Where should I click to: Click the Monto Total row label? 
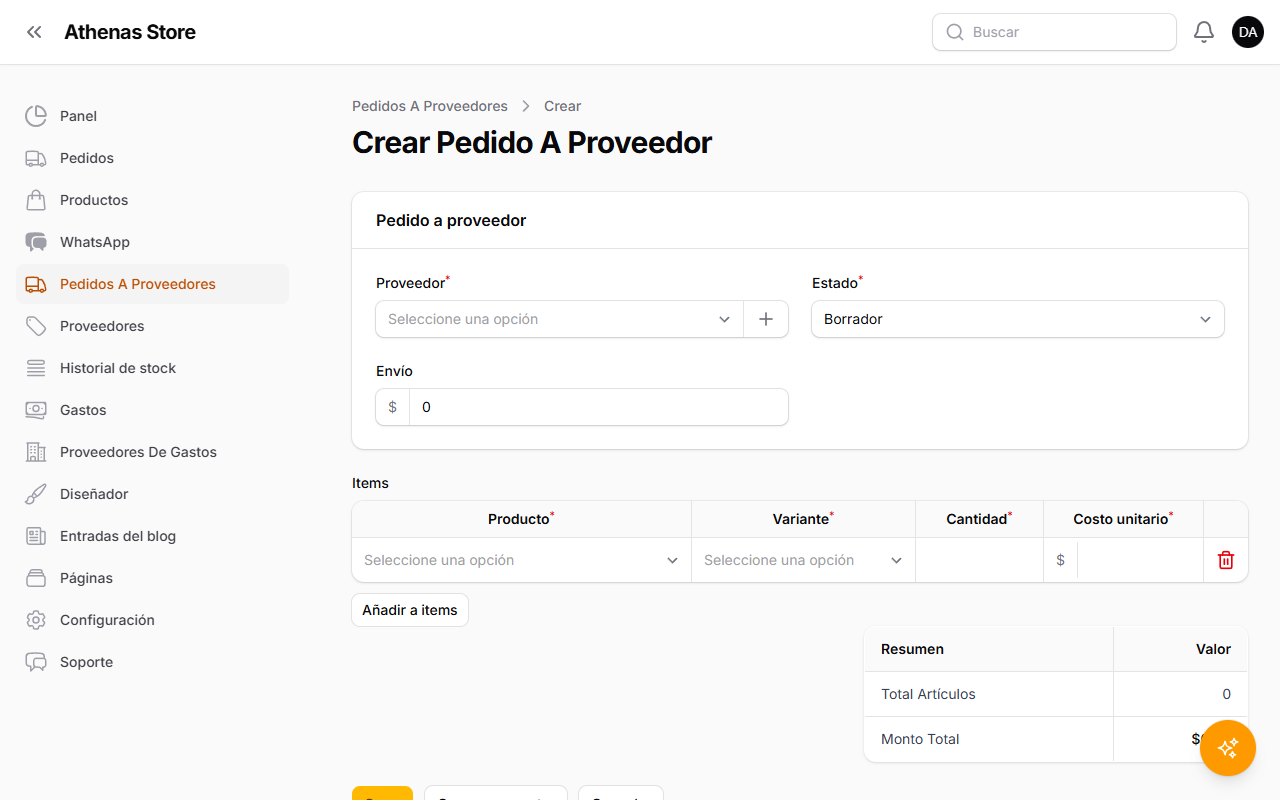pyautogui.click(x=920, y=739)
